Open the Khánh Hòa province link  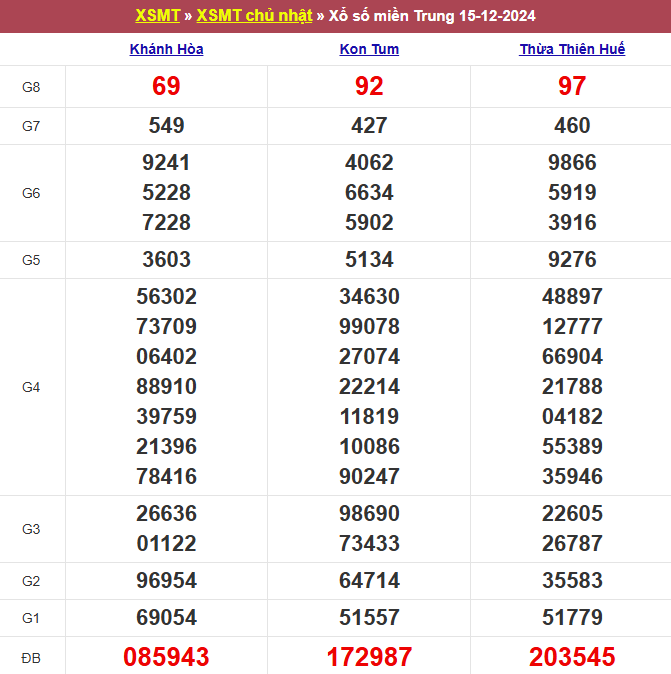[166, 49]
